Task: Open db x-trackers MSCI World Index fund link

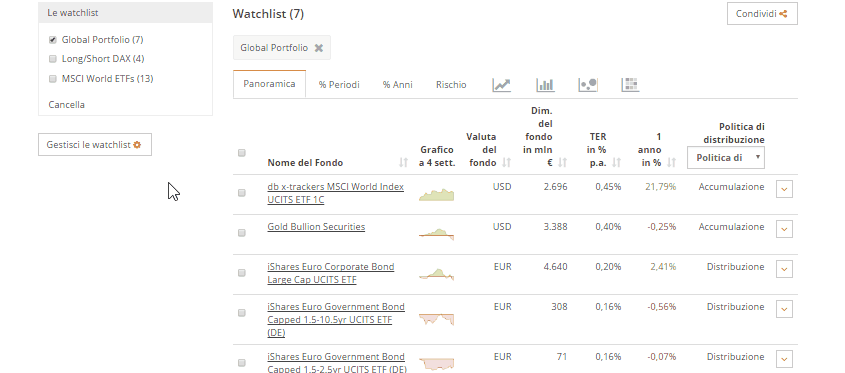Action: coord(335,193)
